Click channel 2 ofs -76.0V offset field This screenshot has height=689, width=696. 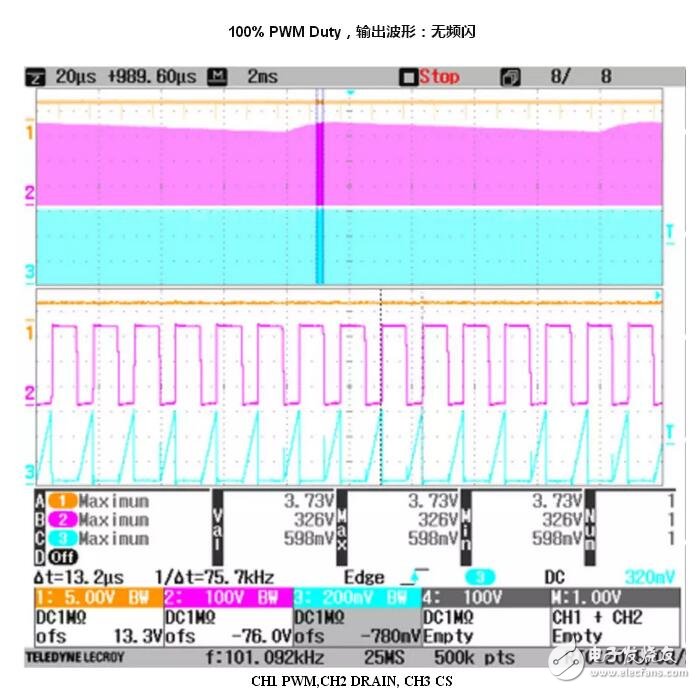[x=228, y=636]
